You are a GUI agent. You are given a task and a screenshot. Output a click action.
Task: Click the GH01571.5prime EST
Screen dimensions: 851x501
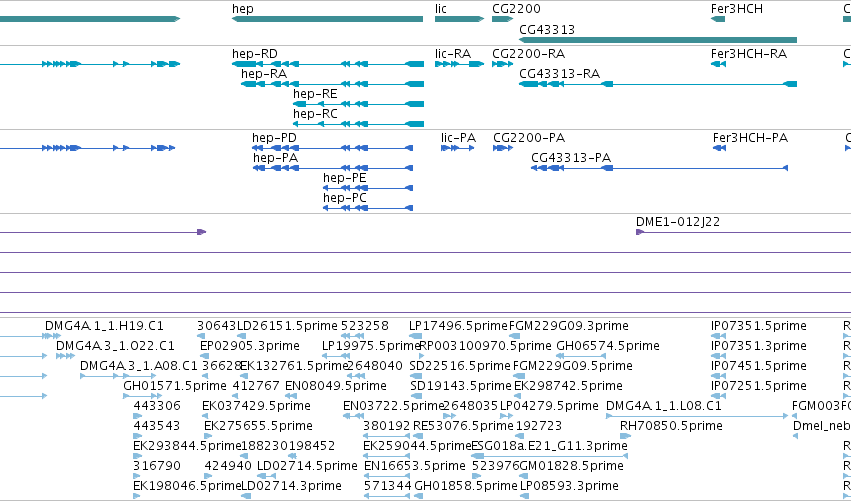point(143,396)
